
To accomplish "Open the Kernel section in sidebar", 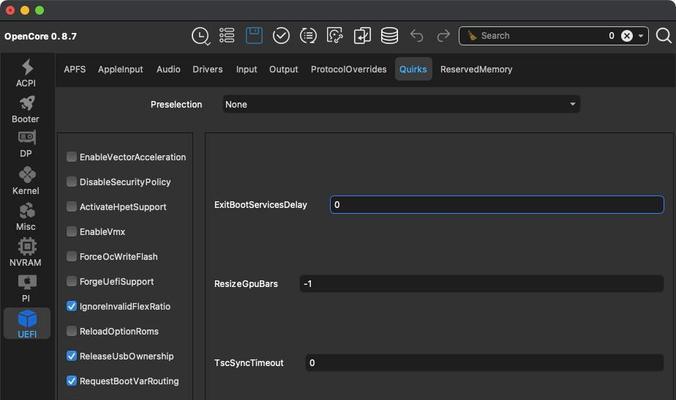I will (26, 181).
